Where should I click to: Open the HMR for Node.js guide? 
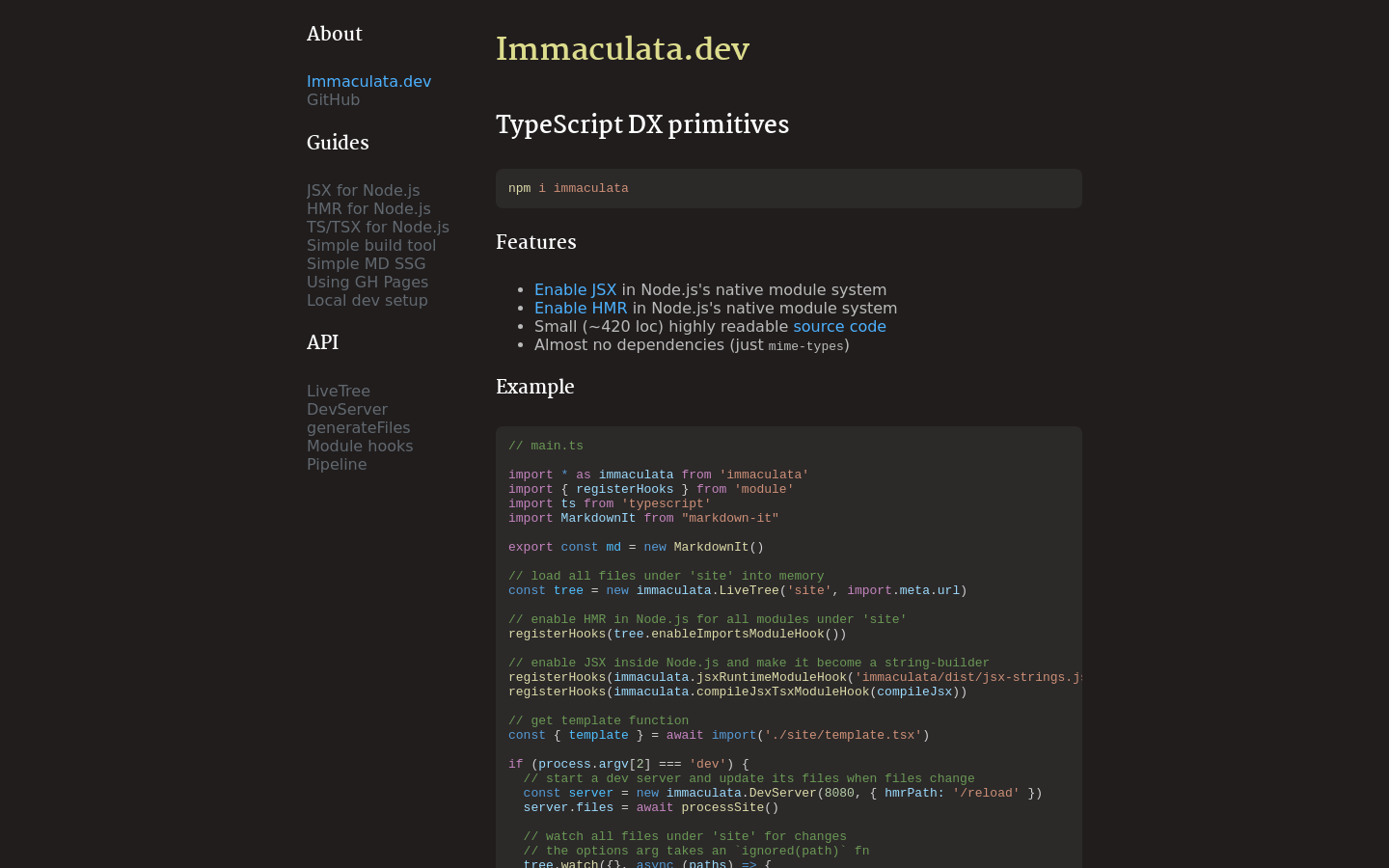coord(368,209)
